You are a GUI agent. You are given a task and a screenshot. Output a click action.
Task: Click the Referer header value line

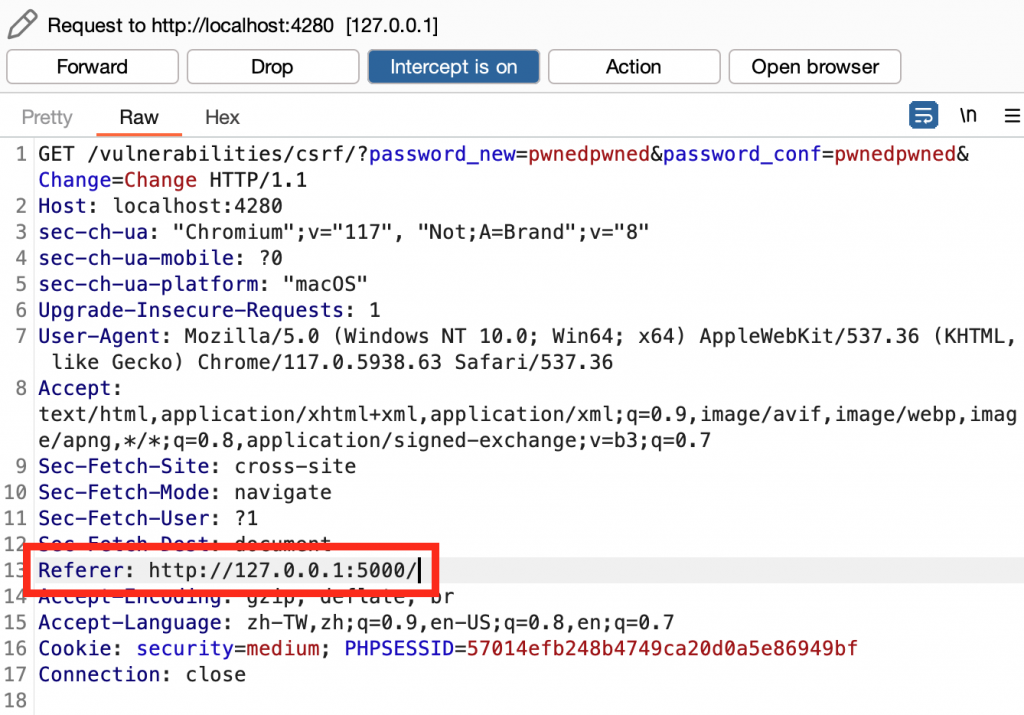227,570
